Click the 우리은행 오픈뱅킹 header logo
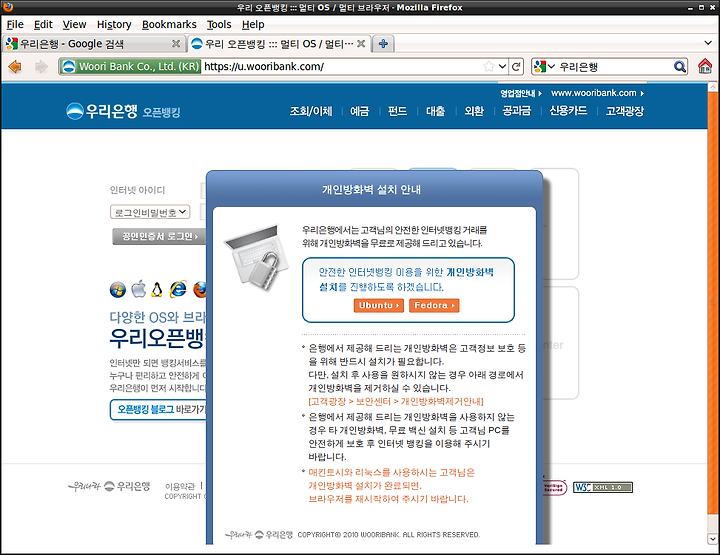Screen dimensions: 720x555 (x=123, y=111)
